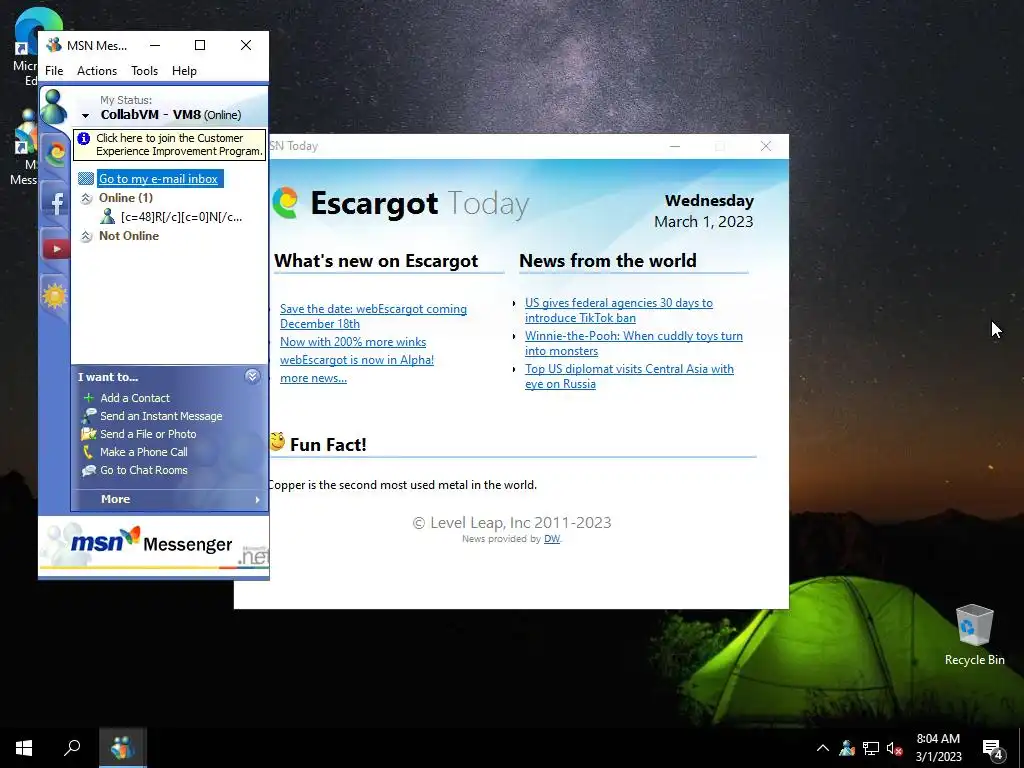Click the Send an Instant Message icon

pyautogui.click(x=89, y=416)
